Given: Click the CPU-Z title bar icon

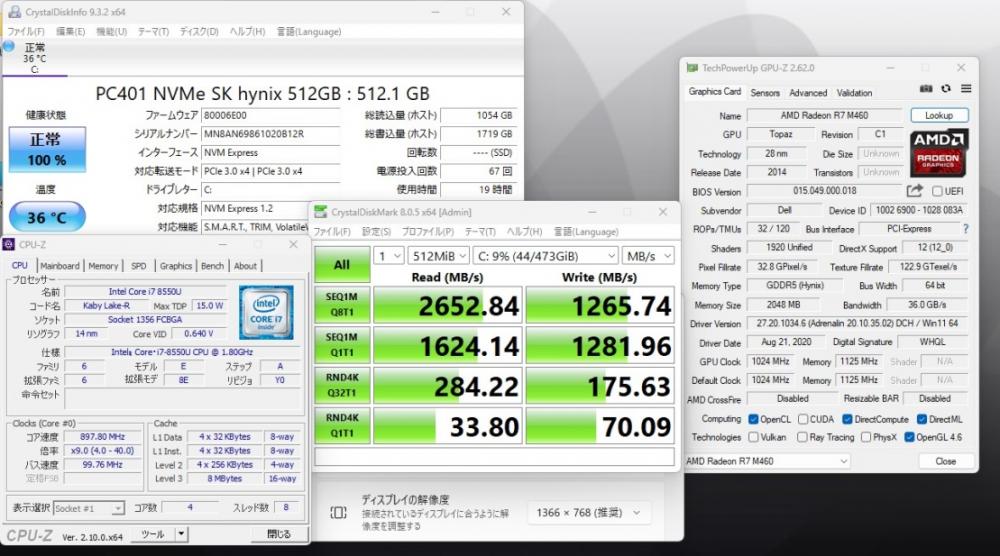Looking at the screenshot, I should coord(8,244).
